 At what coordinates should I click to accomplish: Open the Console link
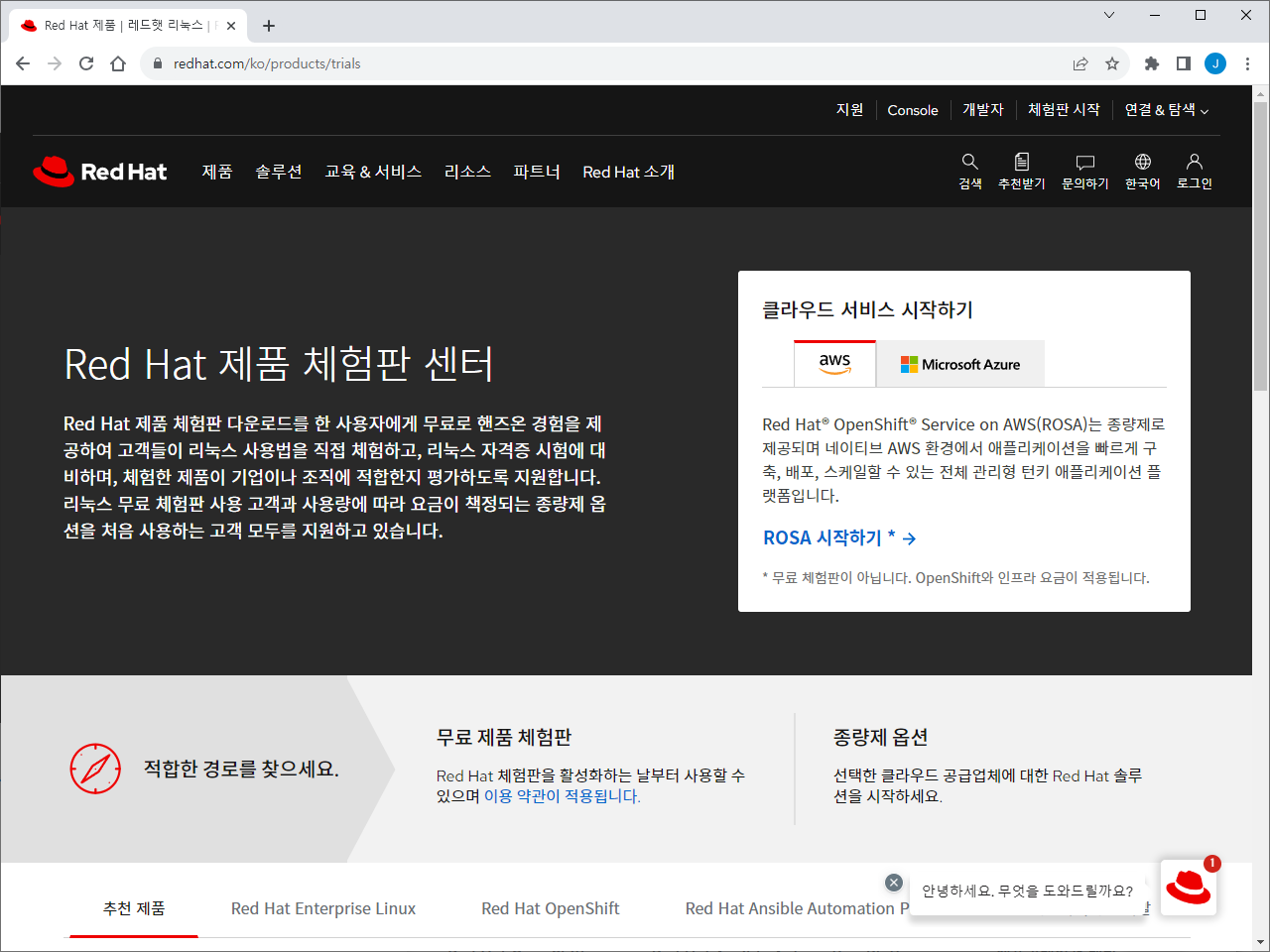pyautogui.click(x=913, y=110)
